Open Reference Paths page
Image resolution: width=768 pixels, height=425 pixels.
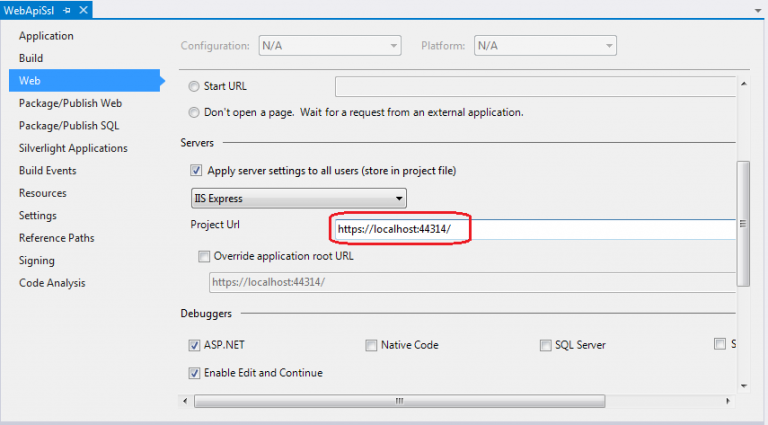pos(56,238)
